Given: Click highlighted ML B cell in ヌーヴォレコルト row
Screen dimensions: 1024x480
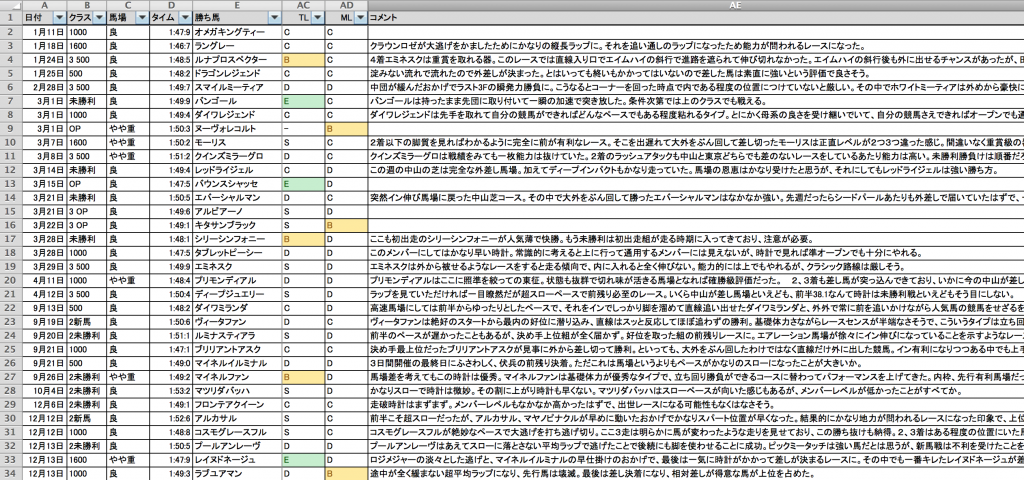Looking at the screenshot, I should [x=347, y=129].
